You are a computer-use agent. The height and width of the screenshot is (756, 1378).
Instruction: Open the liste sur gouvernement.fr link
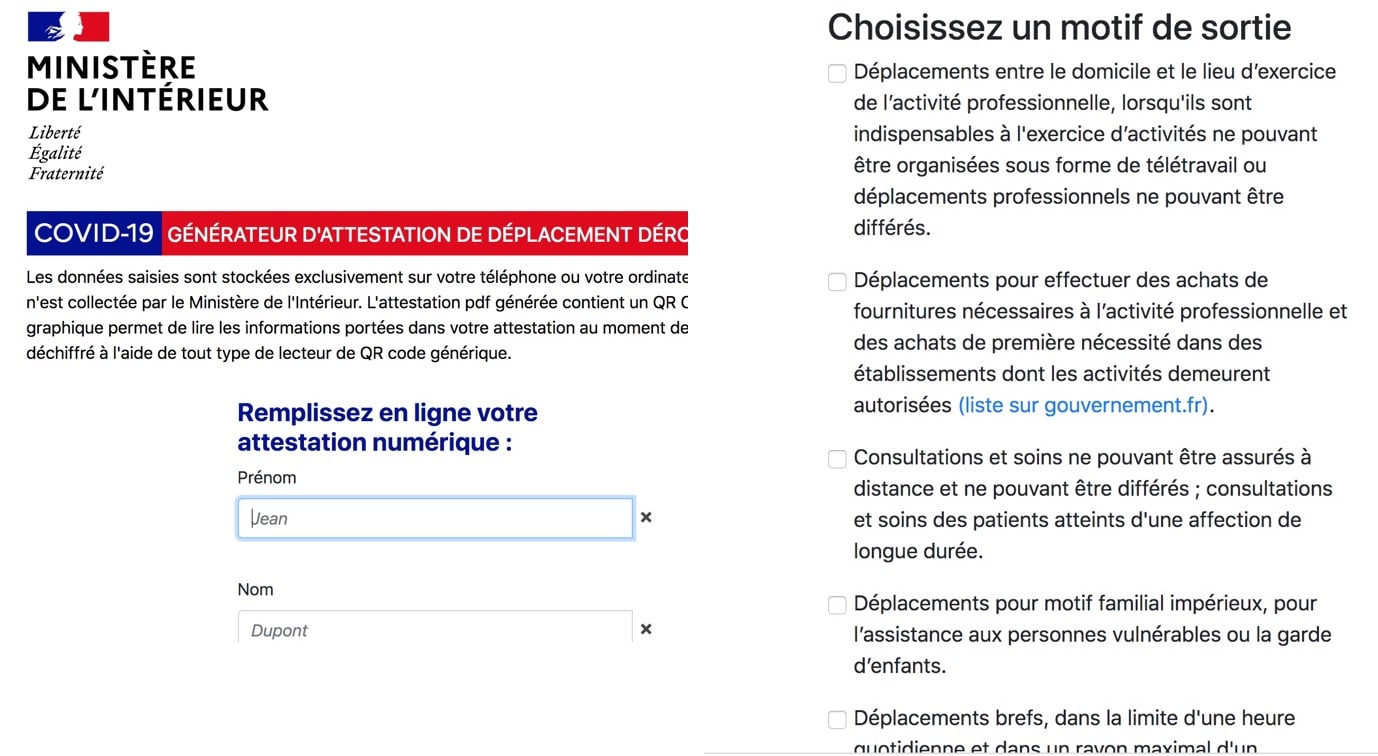pyautogui.click(x=1083, y=405)
